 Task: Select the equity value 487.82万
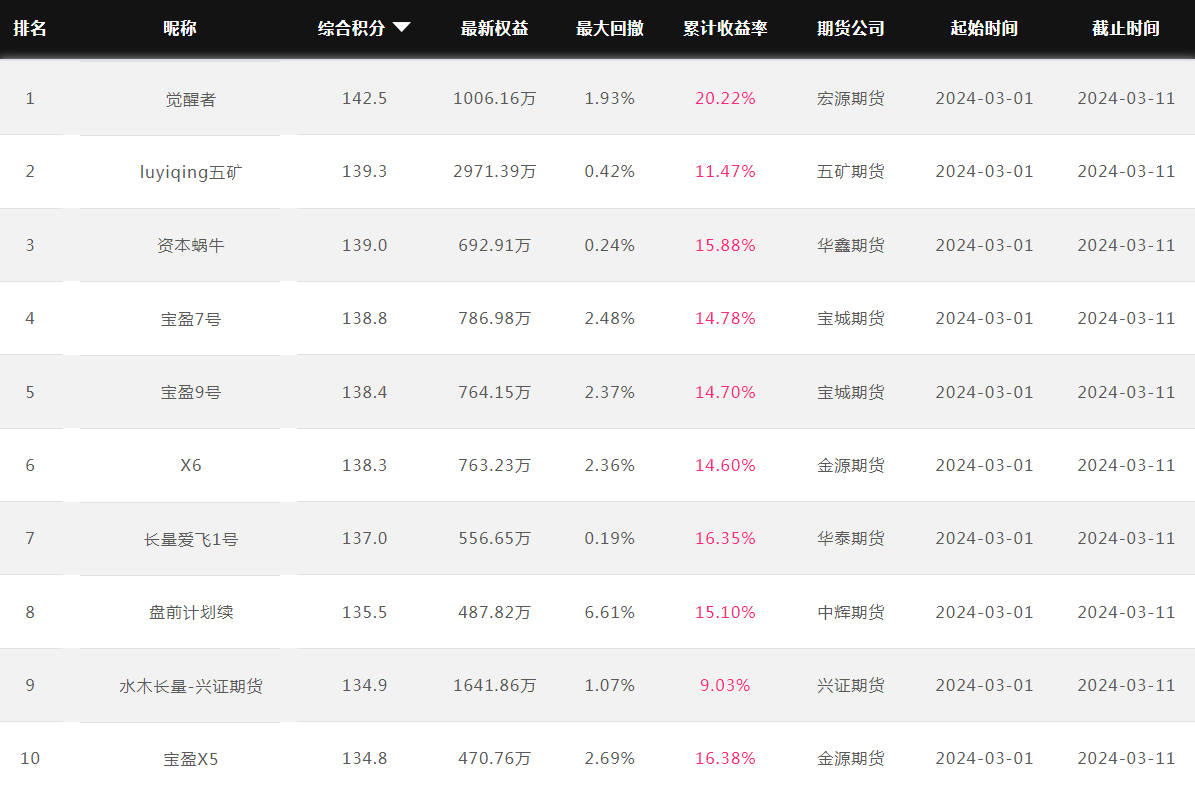(x=495, y=612)
